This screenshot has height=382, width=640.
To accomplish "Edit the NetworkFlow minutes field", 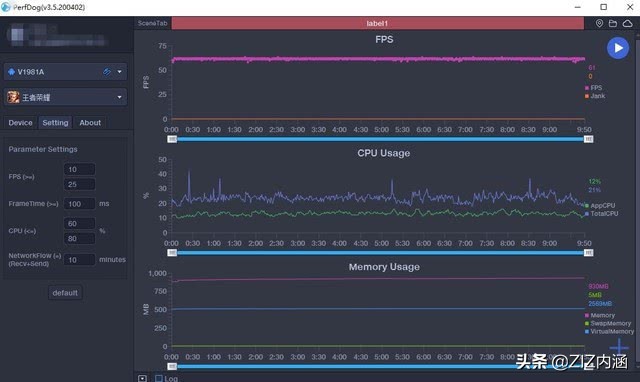I will point(80,260).
